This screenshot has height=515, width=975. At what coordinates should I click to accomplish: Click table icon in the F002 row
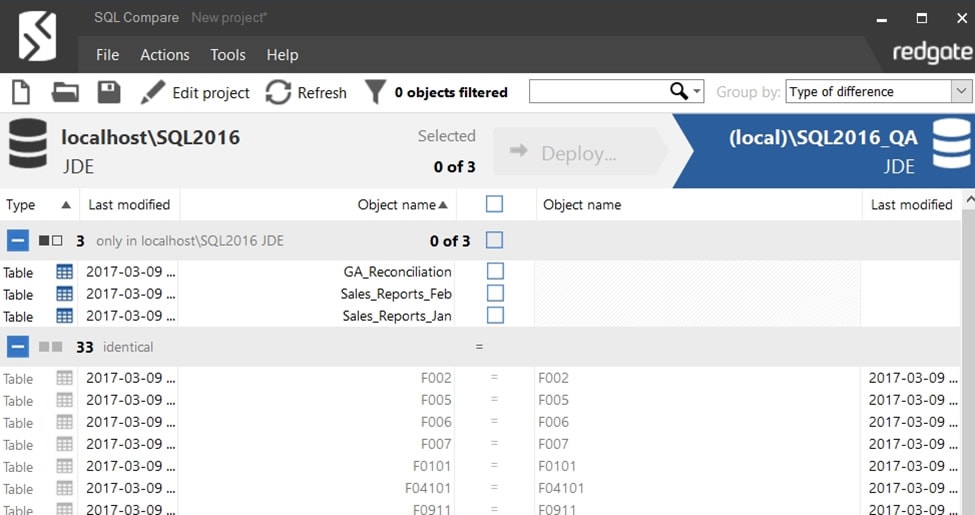coord(64,378)
